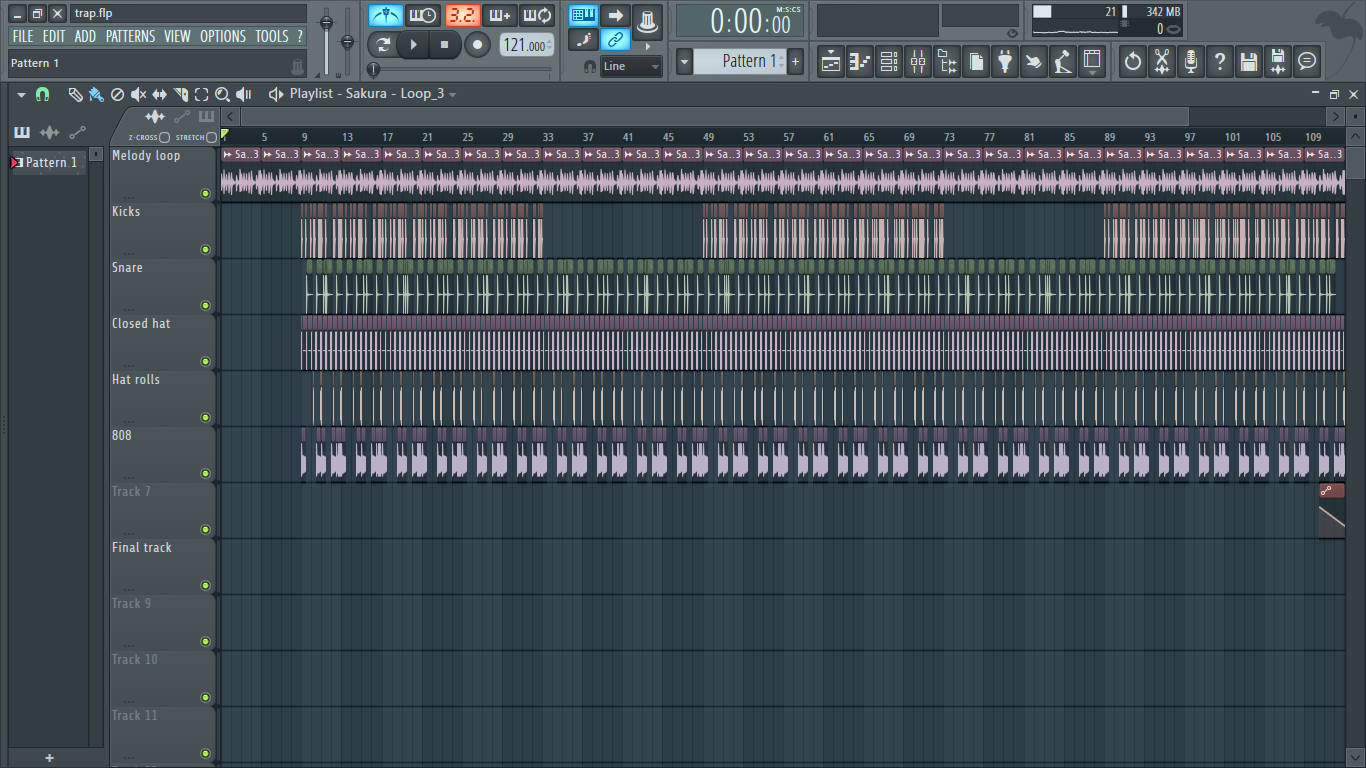Toggle typing keyboard to piano button
The width and height of the screenshot is (1366, 768).
pyautogui.click(x=584, y=15)
